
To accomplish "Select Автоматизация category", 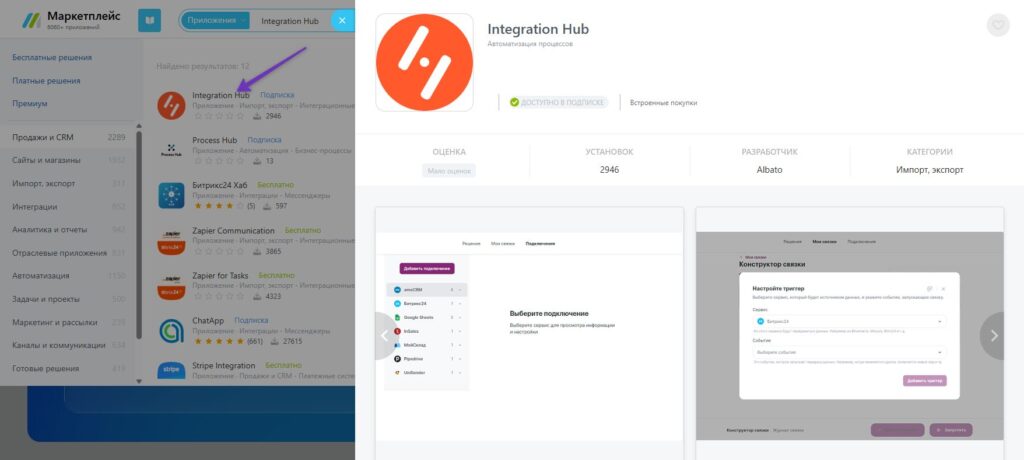I will (x=68, y=276).
